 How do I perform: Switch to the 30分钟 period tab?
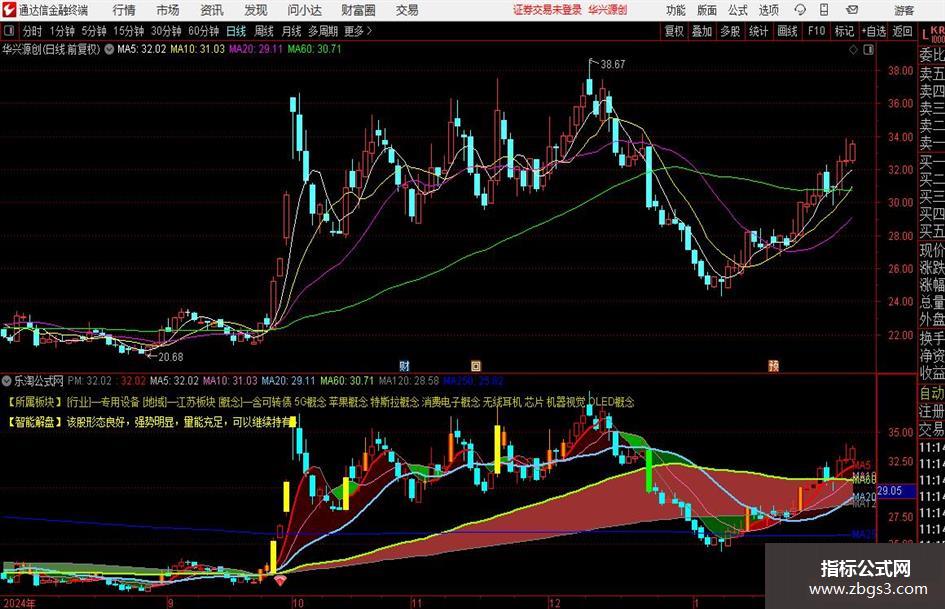[x=166, y=31]
